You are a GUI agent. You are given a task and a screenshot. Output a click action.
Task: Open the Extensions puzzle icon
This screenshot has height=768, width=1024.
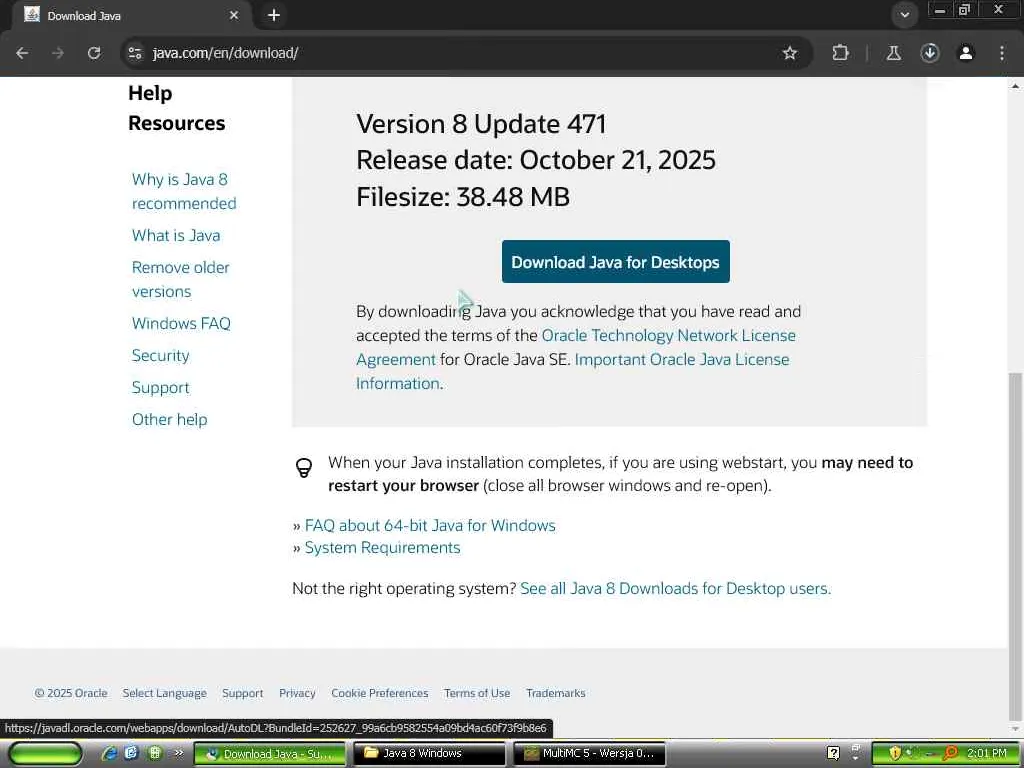840,53
